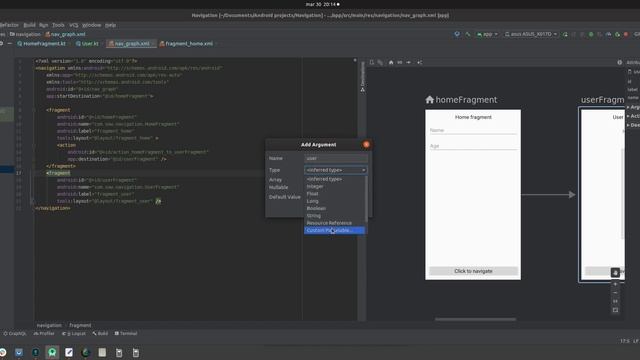Select Resource Reference in the type list
This screenshot has height=360, width=640.
(x=335, y=223)
